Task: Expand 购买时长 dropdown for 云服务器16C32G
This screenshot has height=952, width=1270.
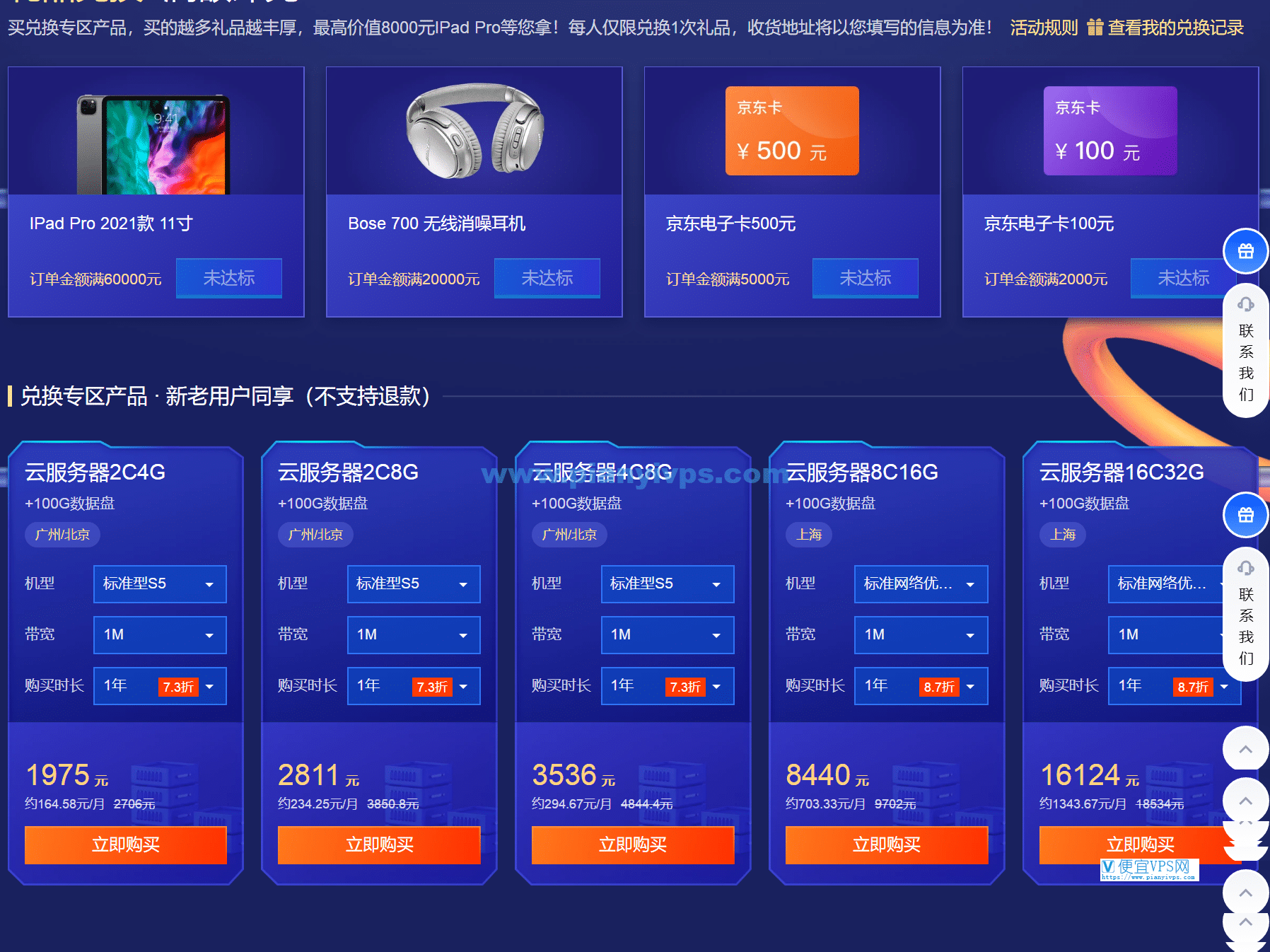Action: coord(1175,686)
